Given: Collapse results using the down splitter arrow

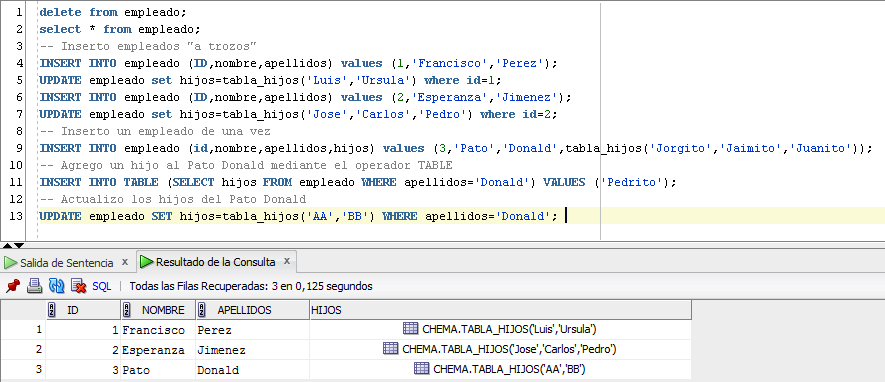Looking at the screenshot, I should tap(19, 245).
